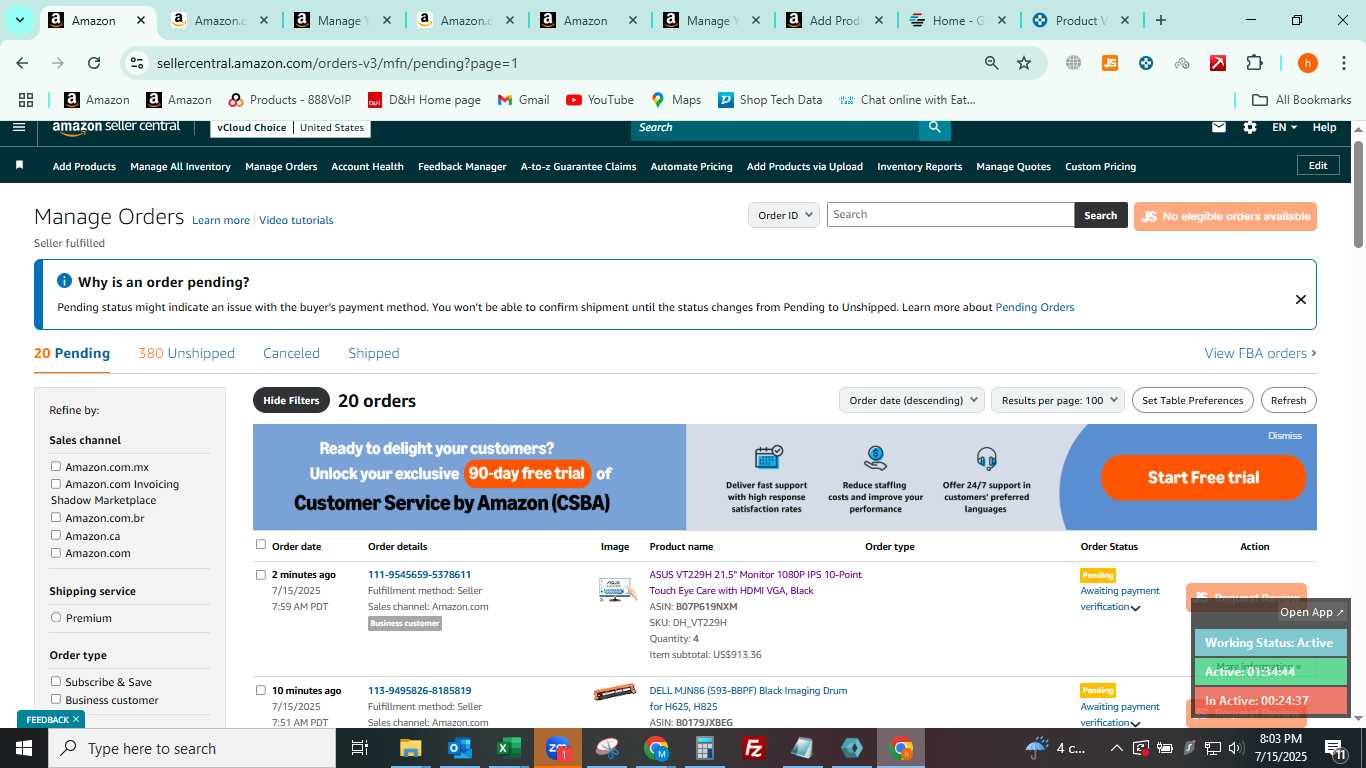Viewport: 1366px width, 768px height.
Task: Click the Windows 'Type here to search' box
Action: [191, 748]
